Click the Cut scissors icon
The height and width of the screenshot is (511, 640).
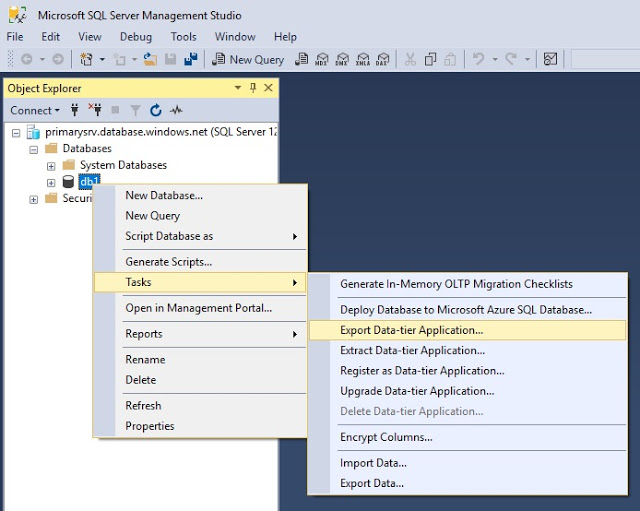coord(410,60)
